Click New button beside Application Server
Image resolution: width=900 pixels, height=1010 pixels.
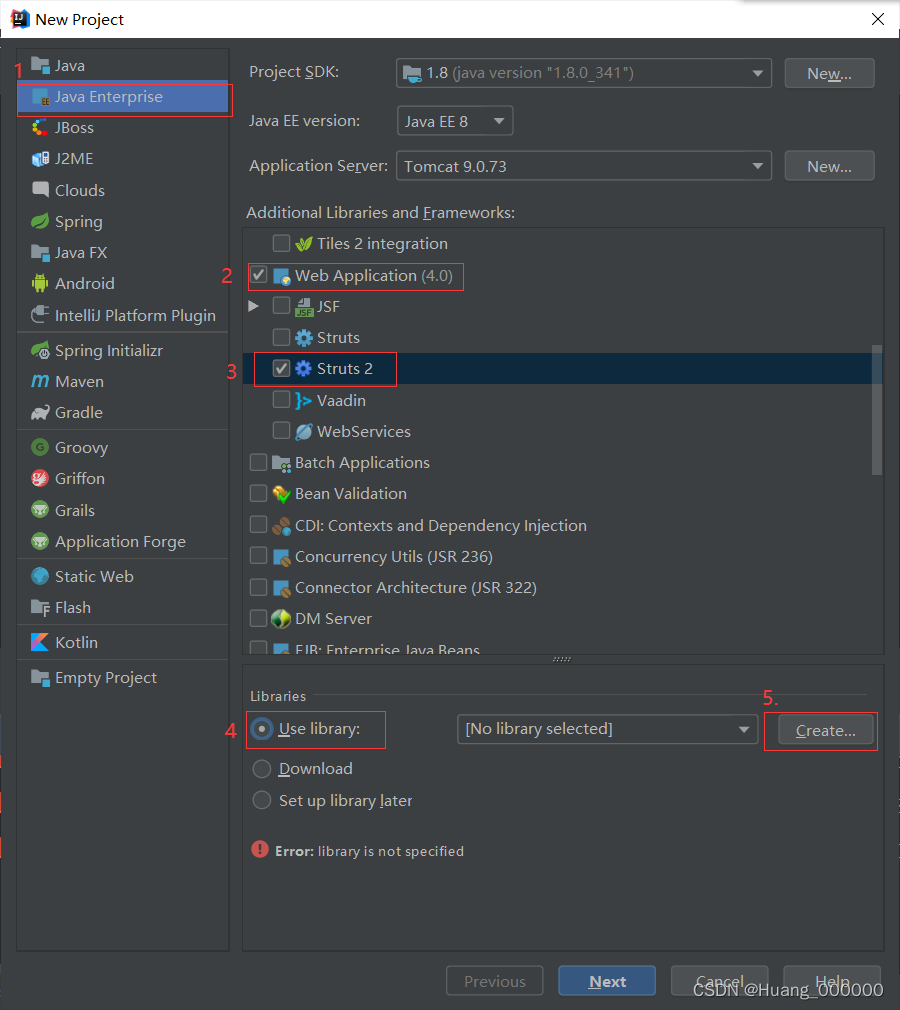829,166
